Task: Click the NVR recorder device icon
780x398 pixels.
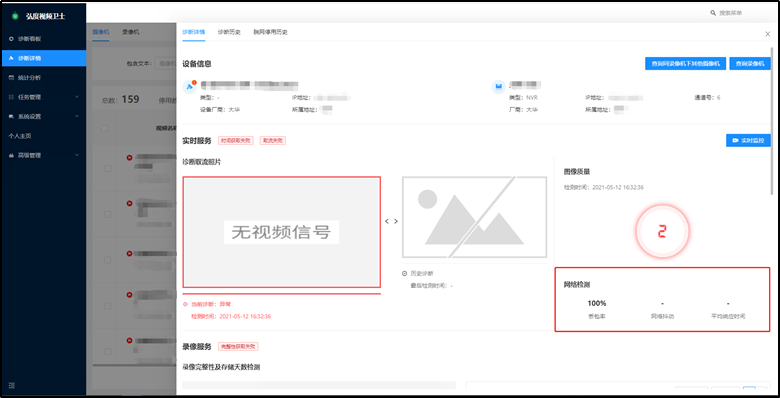Action: (x=498, y=87)
